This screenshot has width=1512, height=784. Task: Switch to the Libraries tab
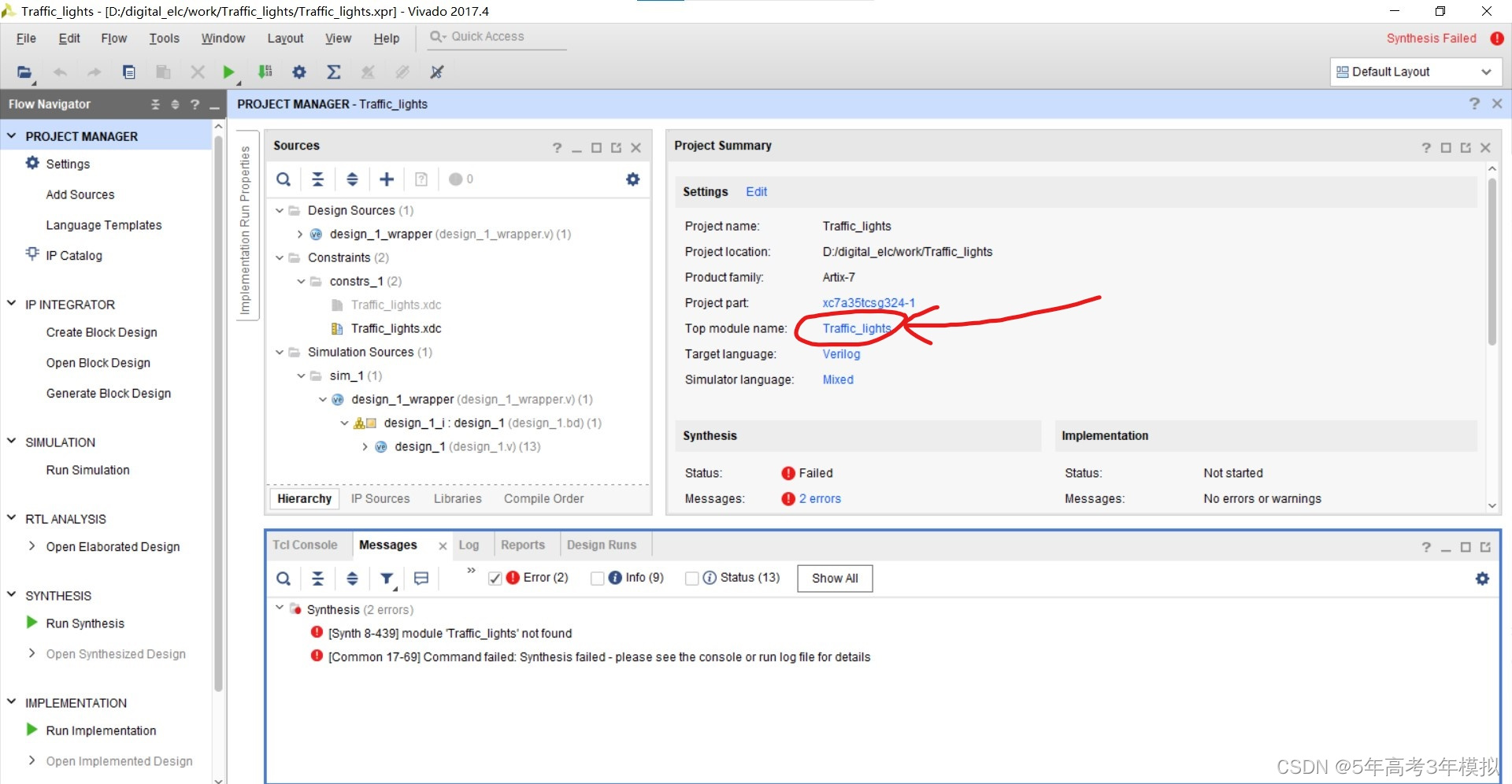(458, 498)
